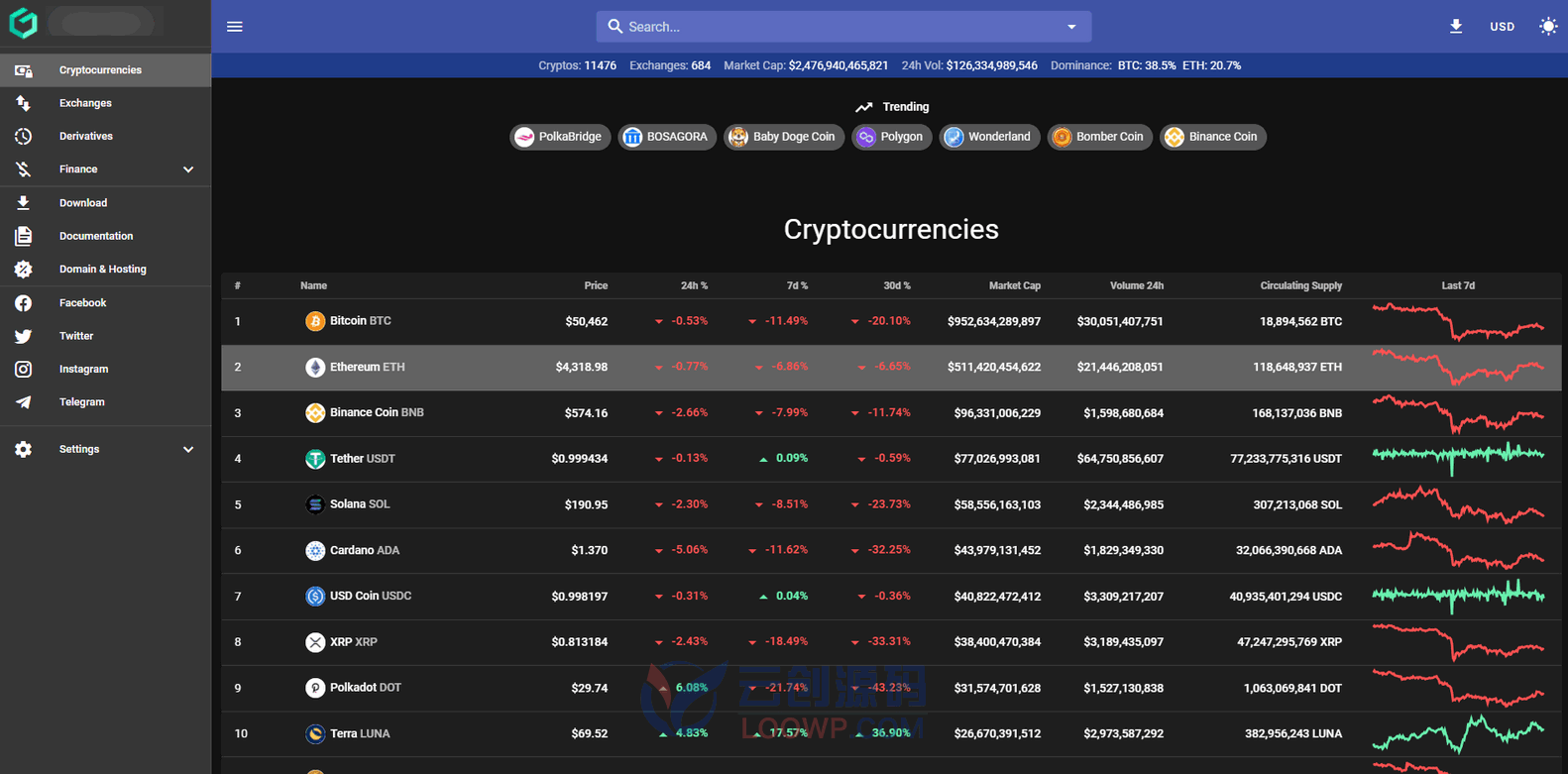Open the Telegram sidebar link

[x=105, y=402]
